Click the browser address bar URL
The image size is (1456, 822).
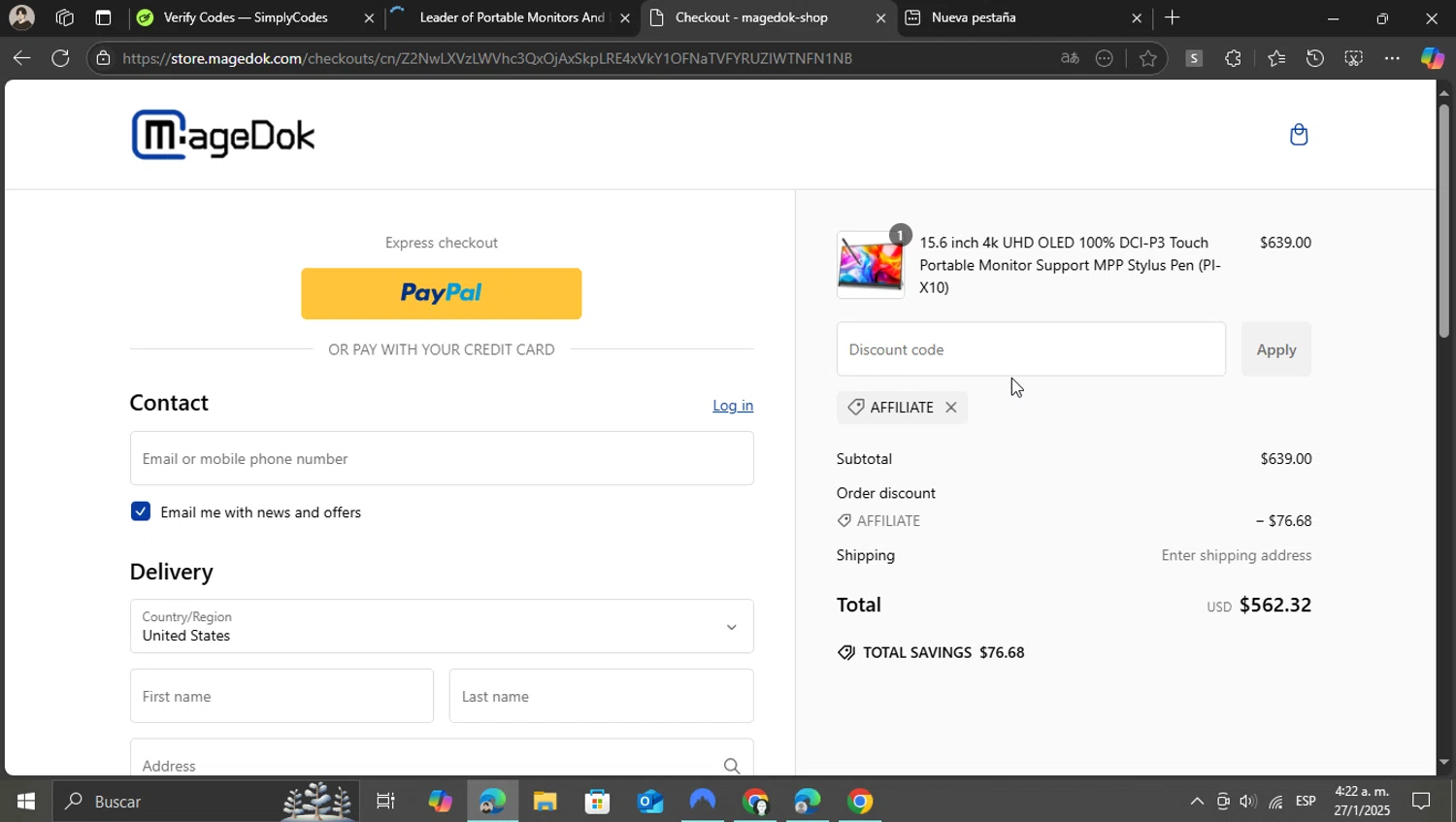487,58
